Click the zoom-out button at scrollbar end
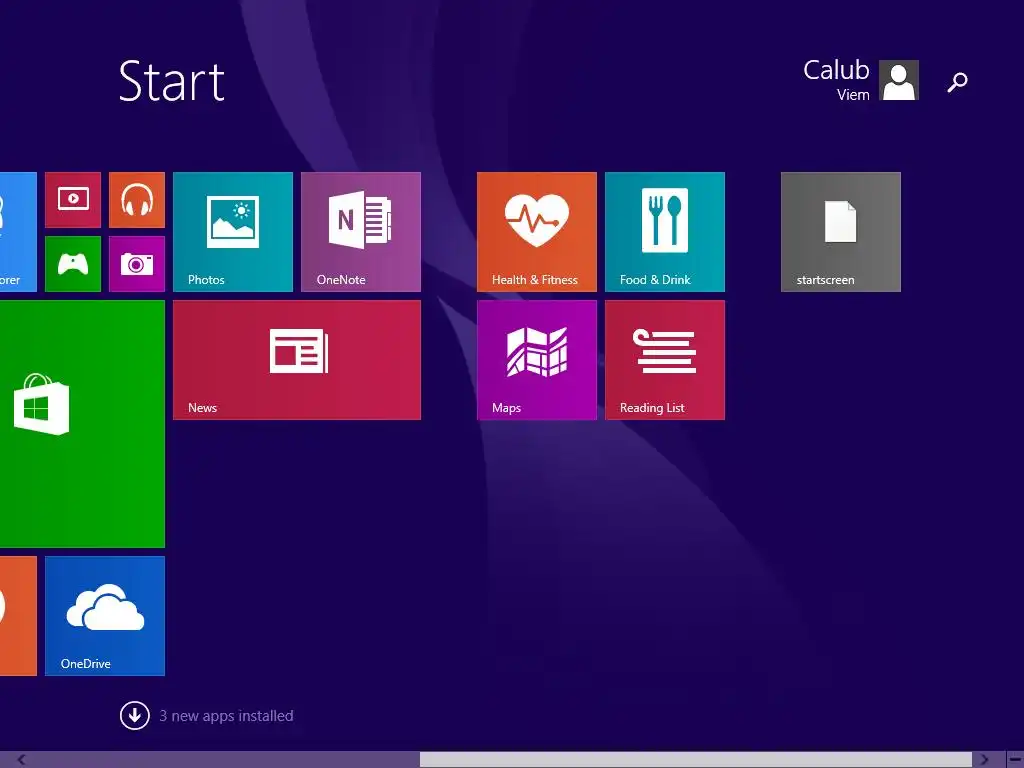Viewport: 1024px width, 768px height. point(1016,760)
